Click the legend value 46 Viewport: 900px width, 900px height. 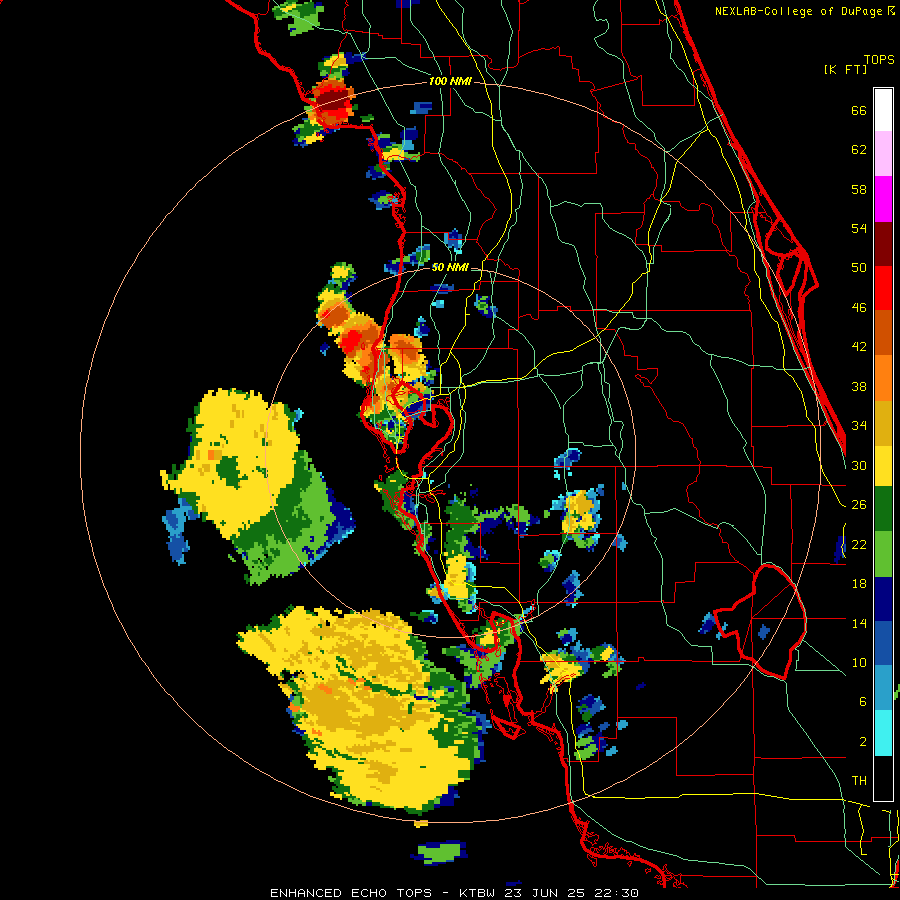(859, 307)
